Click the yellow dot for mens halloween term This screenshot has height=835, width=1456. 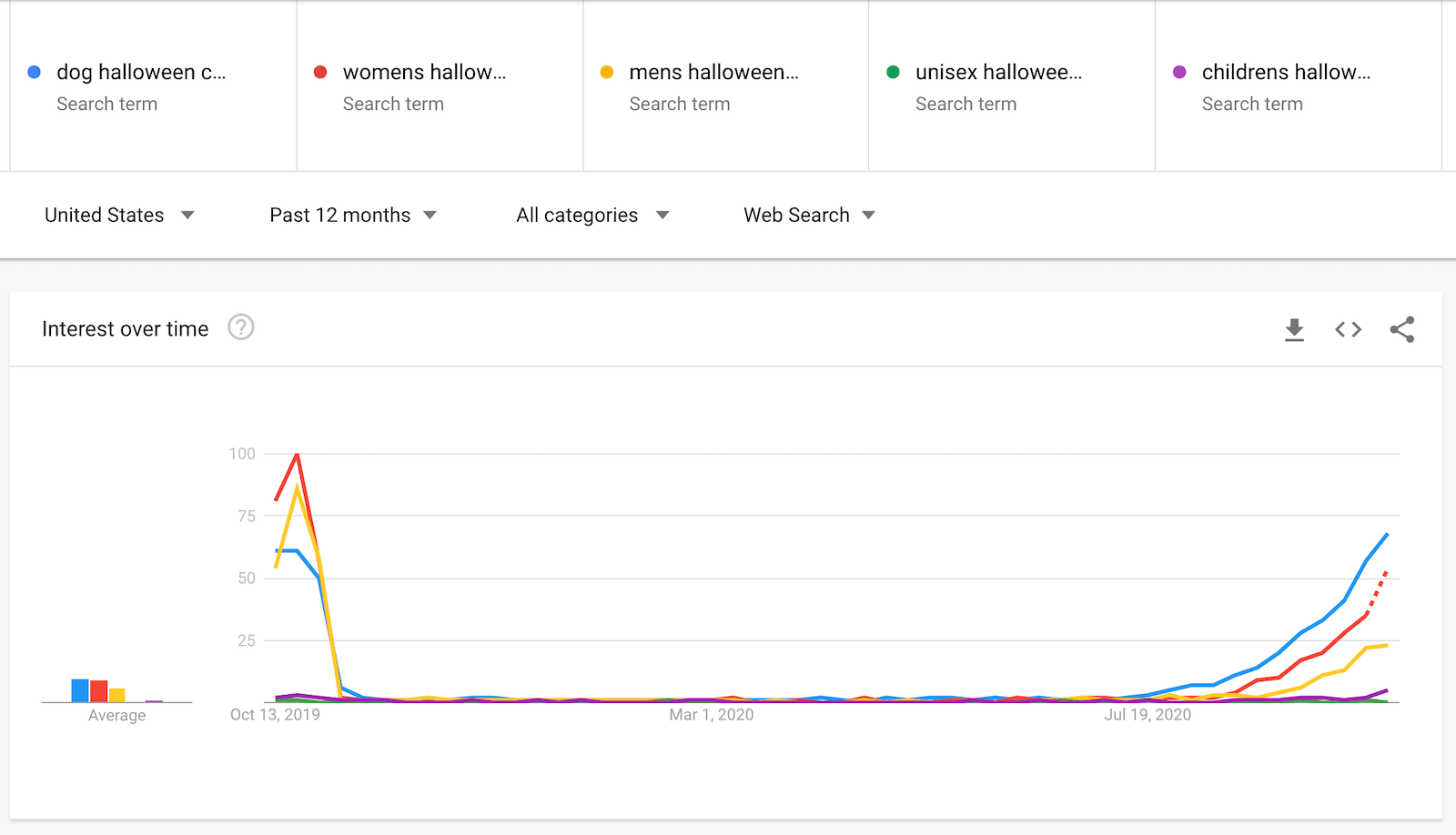pyautogui.click(x=607, y=72)
